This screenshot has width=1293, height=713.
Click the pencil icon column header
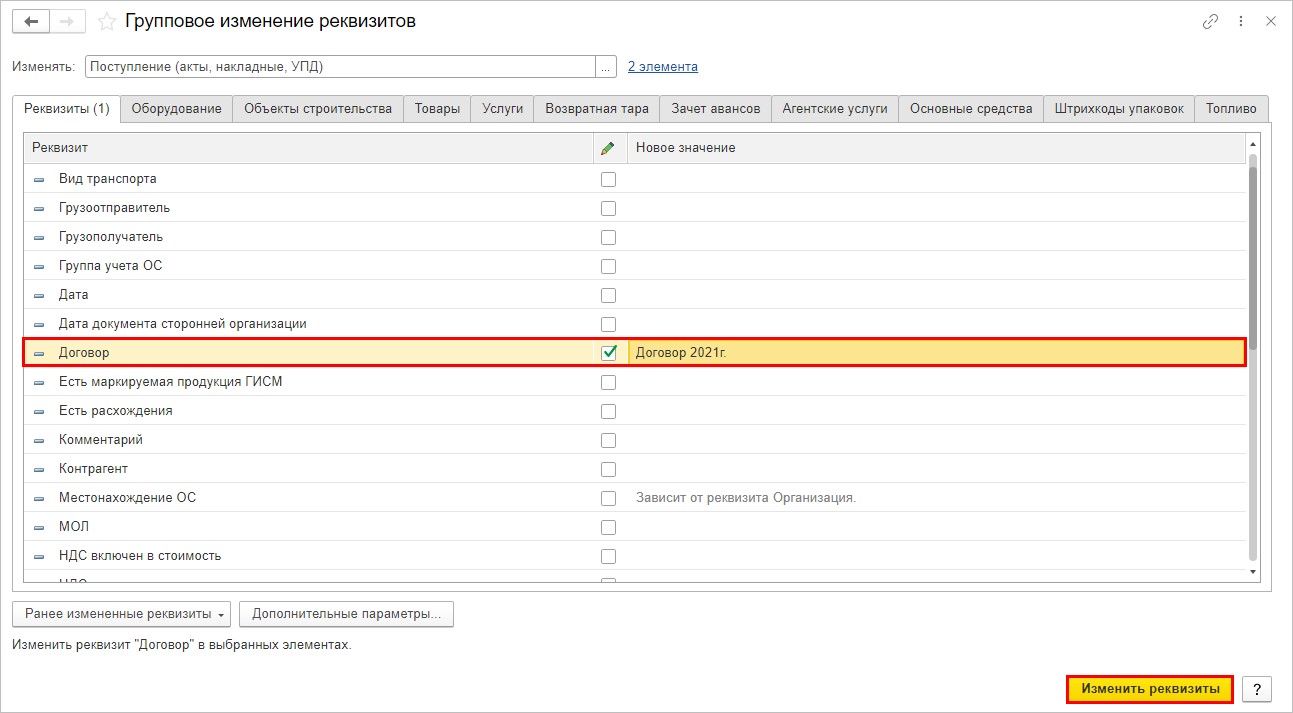click(x=608, y=148)
